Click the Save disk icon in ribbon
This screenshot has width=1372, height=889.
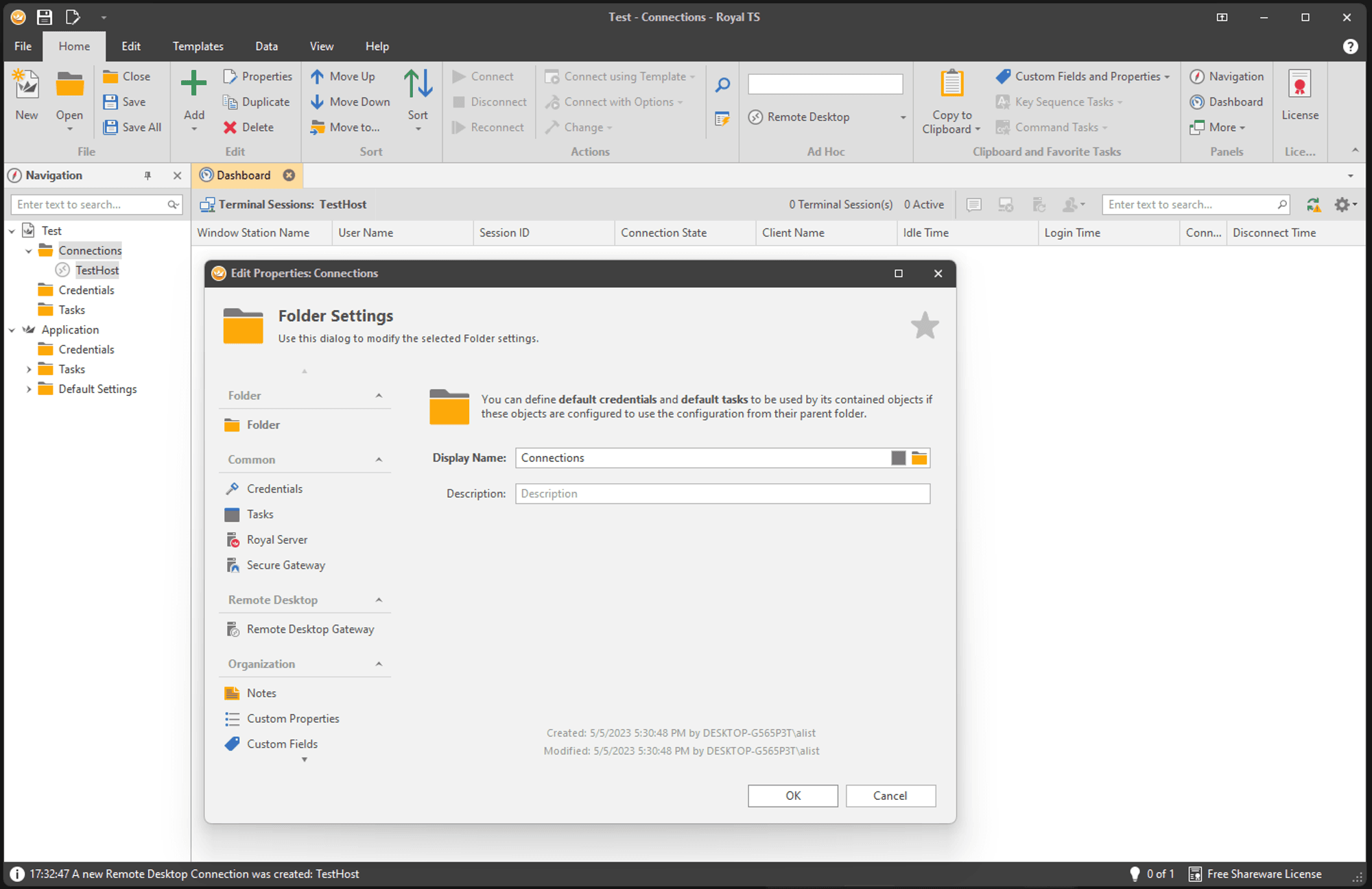pyautogui.click(x=110, y=102)
